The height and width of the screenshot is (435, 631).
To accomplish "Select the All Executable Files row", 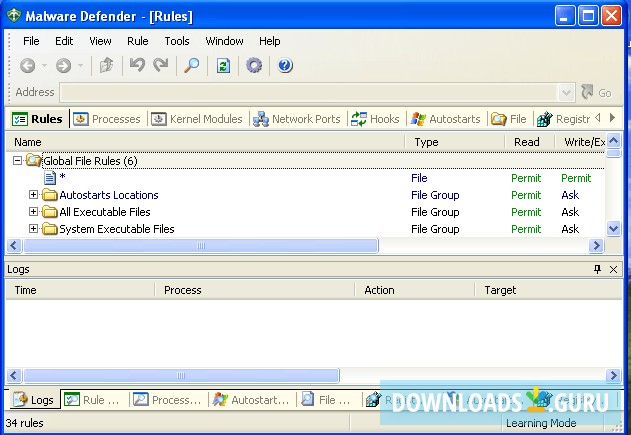I will pos(306,212).
